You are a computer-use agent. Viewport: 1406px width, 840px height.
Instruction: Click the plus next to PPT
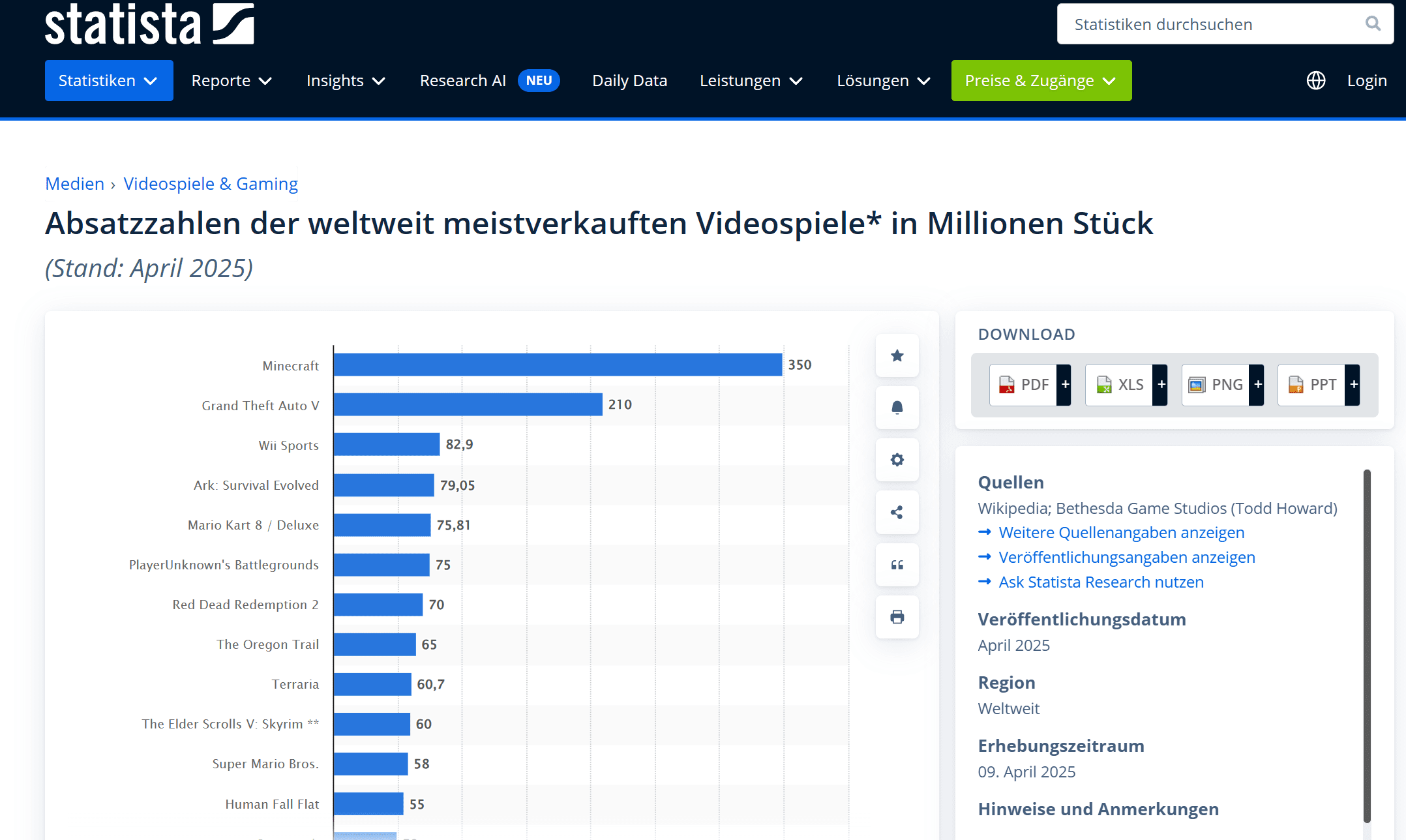coord(1353,385)
